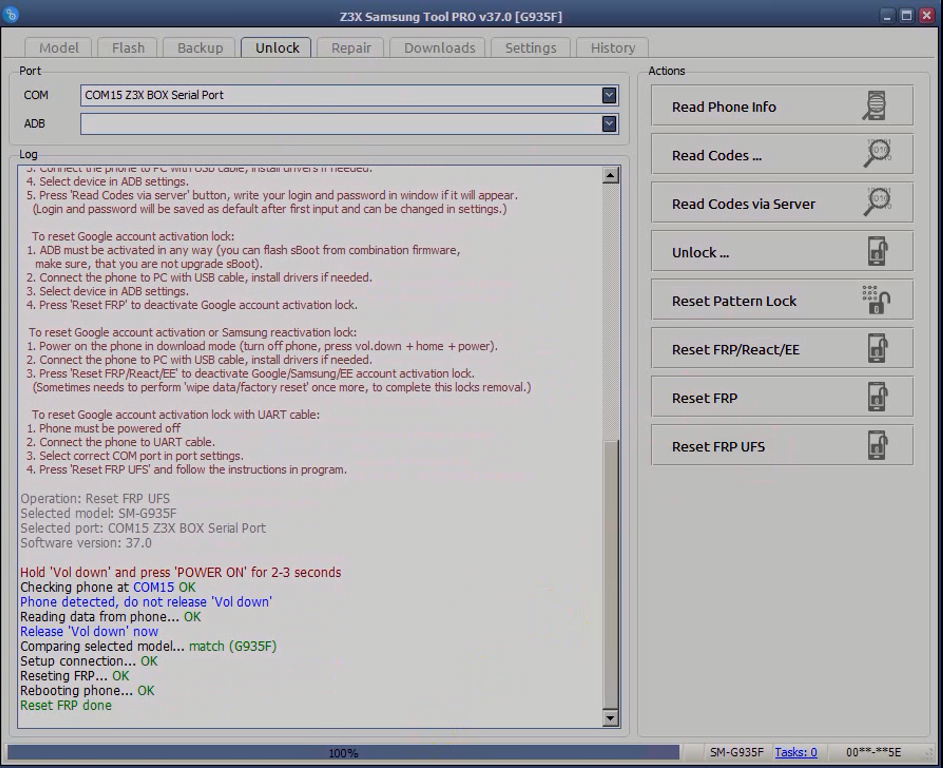
Task: Click the 100% progress bar
Action: (343, 752)
